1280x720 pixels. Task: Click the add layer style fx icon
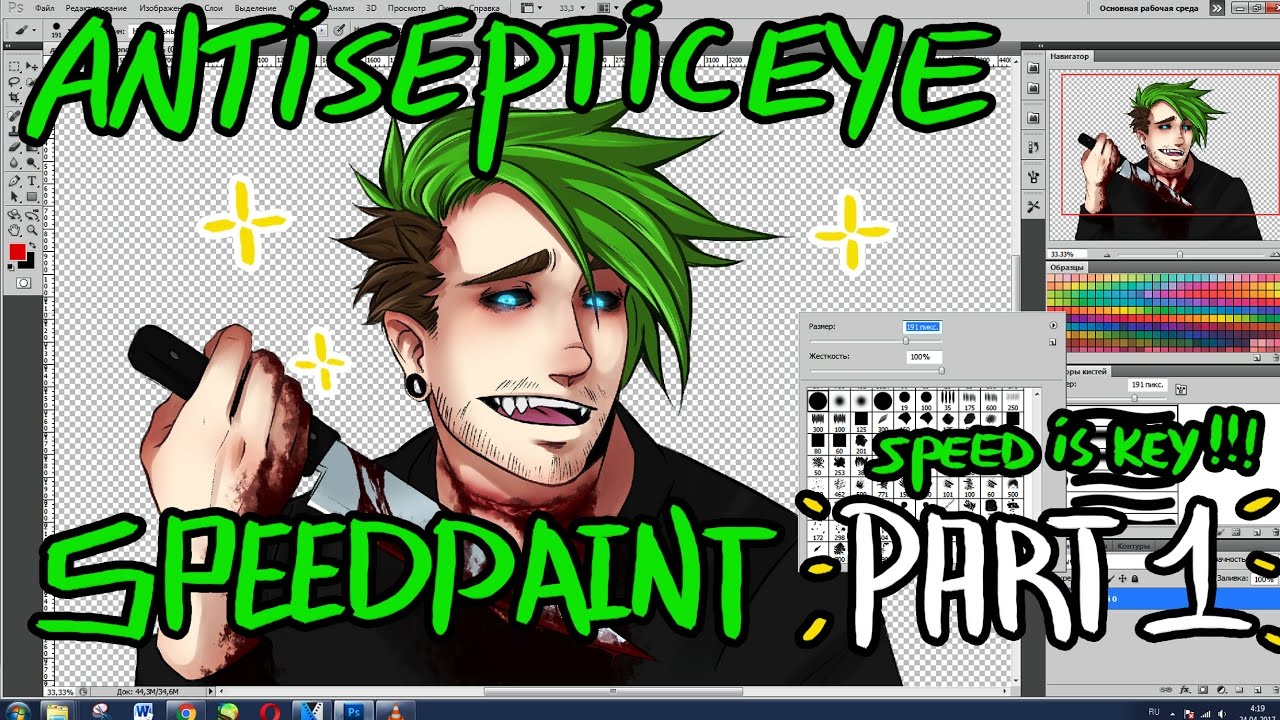click(x=1184, y=690)
